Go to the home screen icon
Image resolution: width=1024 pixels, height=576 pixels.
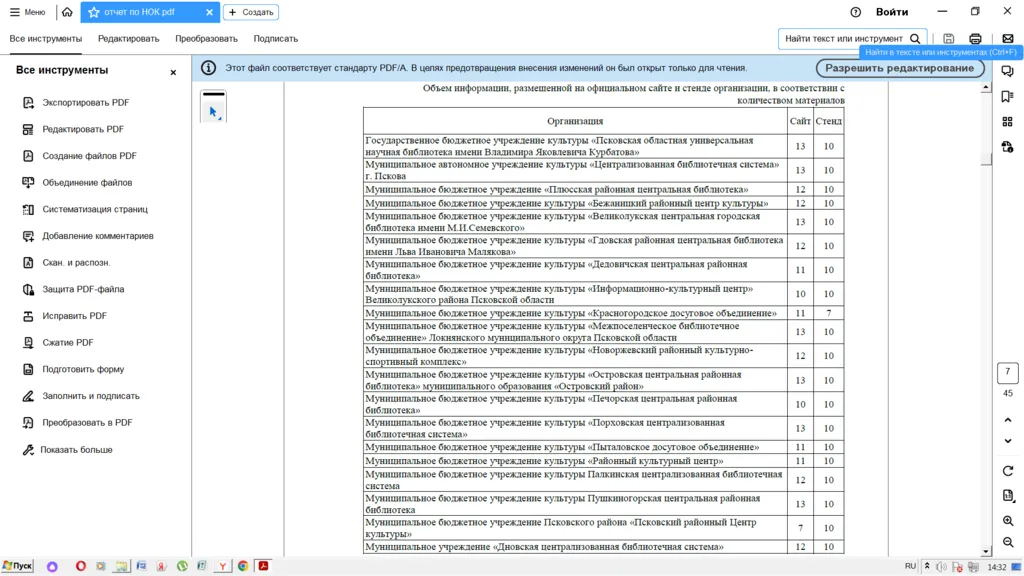(x=67, y=13)
